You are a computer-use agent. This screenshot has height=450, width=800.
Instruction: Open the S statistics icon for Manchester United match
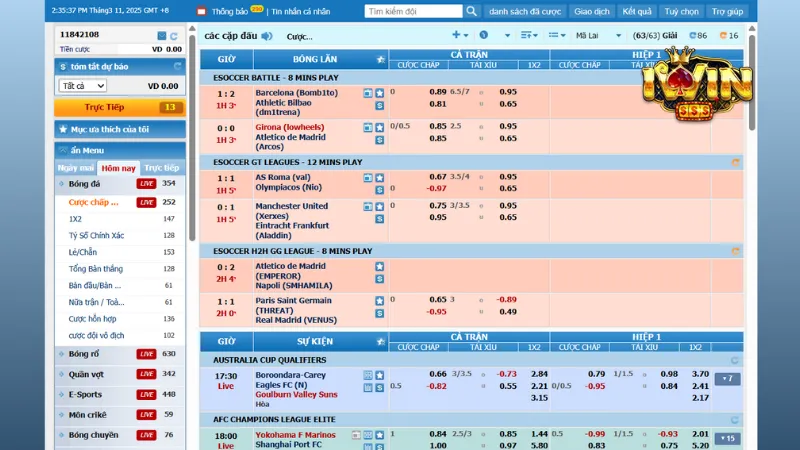(x=380, y=219)
